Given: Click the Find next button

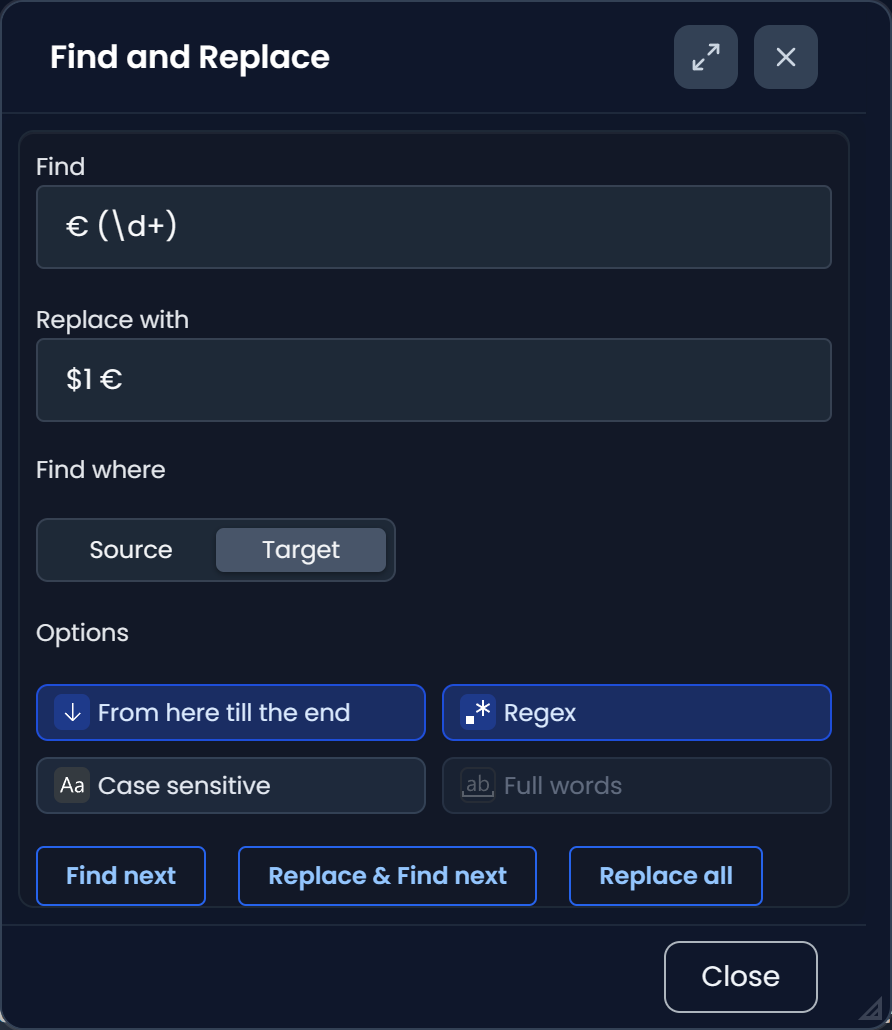Looking at the screenshot, I should pyautogui.click(x=120, y=876).
